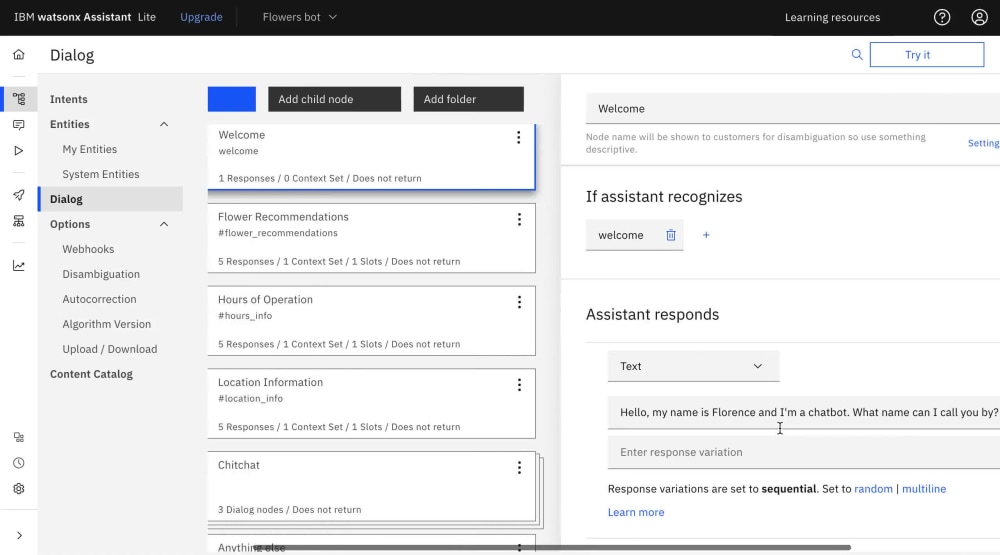Click the Welcome node name field
Screen dimensions: 1000x555
coord(793,108)
